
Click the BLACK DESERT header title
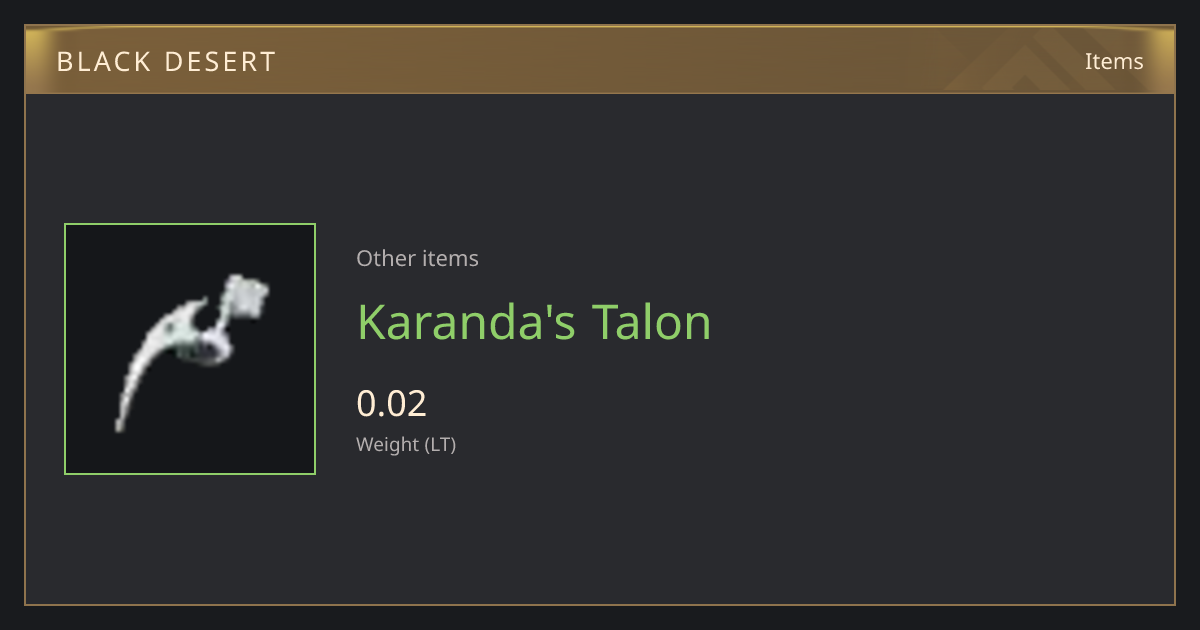[x=167, y=61]
